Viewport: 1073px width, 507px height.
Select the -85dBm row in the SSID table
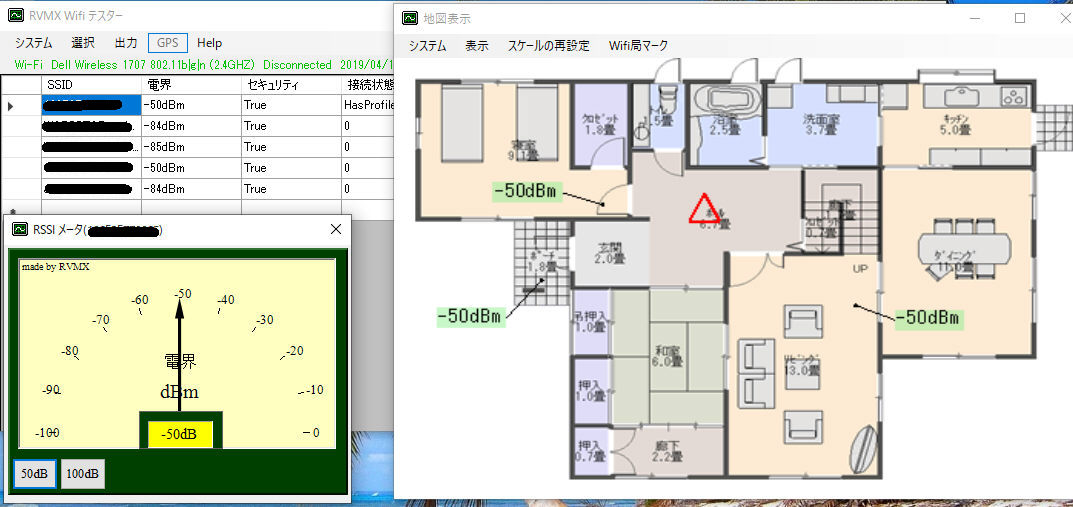tap(164, 147)
